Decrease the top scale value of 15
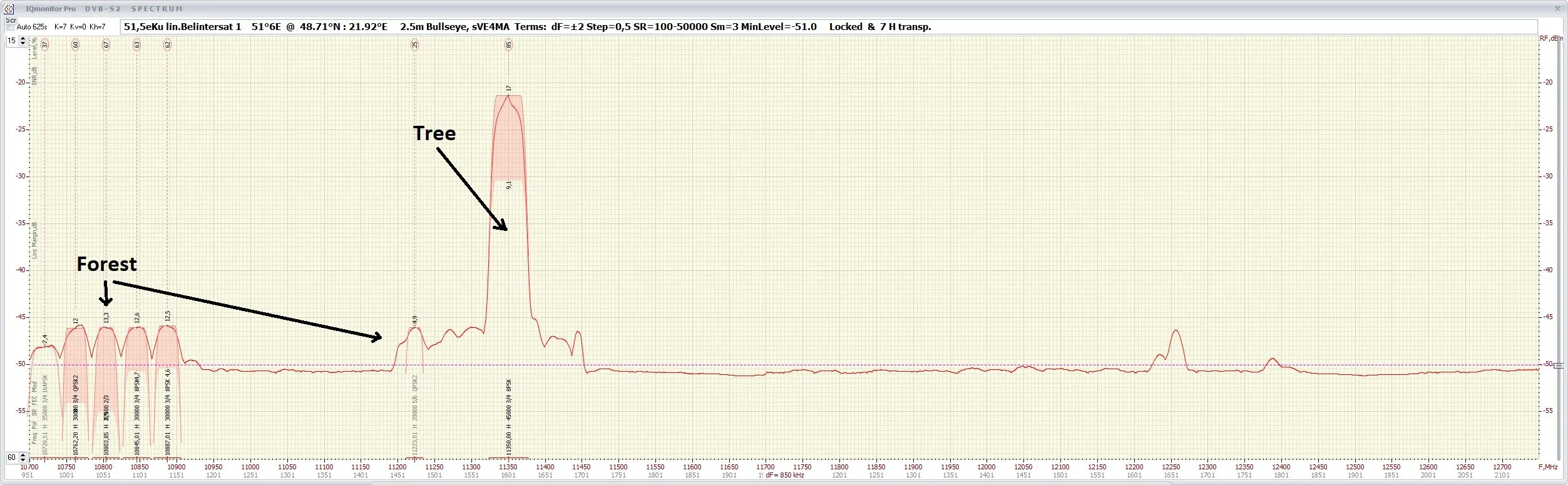This screenshot has width=1568, height=485. pyautogui.click(x=23, y=43)
